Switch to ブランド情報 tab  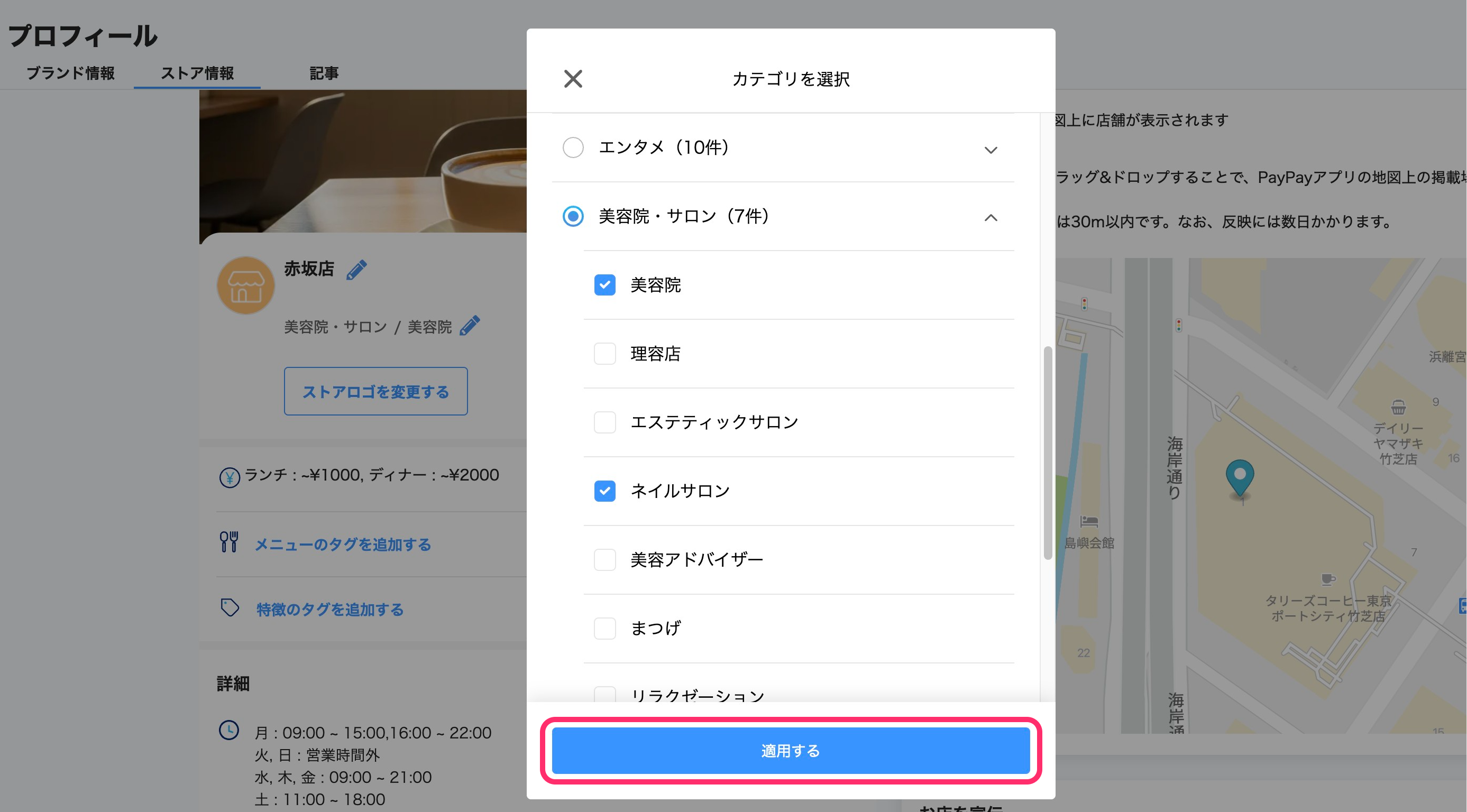pyautogui.click(x=71, y=73)
